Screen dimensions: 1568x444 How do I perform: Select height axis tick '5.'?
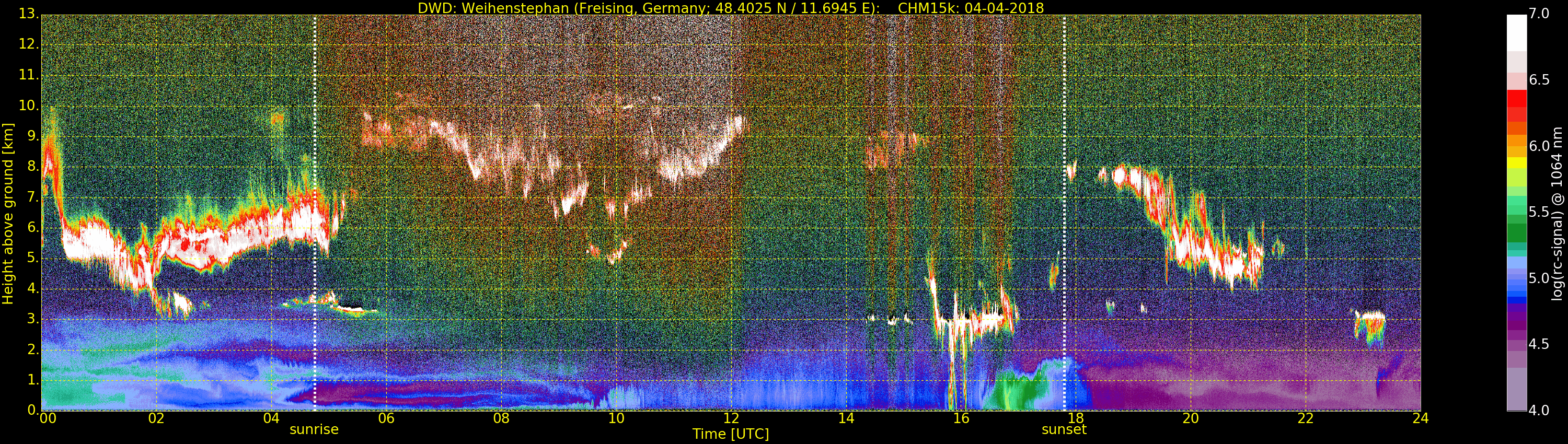(x=33, y=258)
